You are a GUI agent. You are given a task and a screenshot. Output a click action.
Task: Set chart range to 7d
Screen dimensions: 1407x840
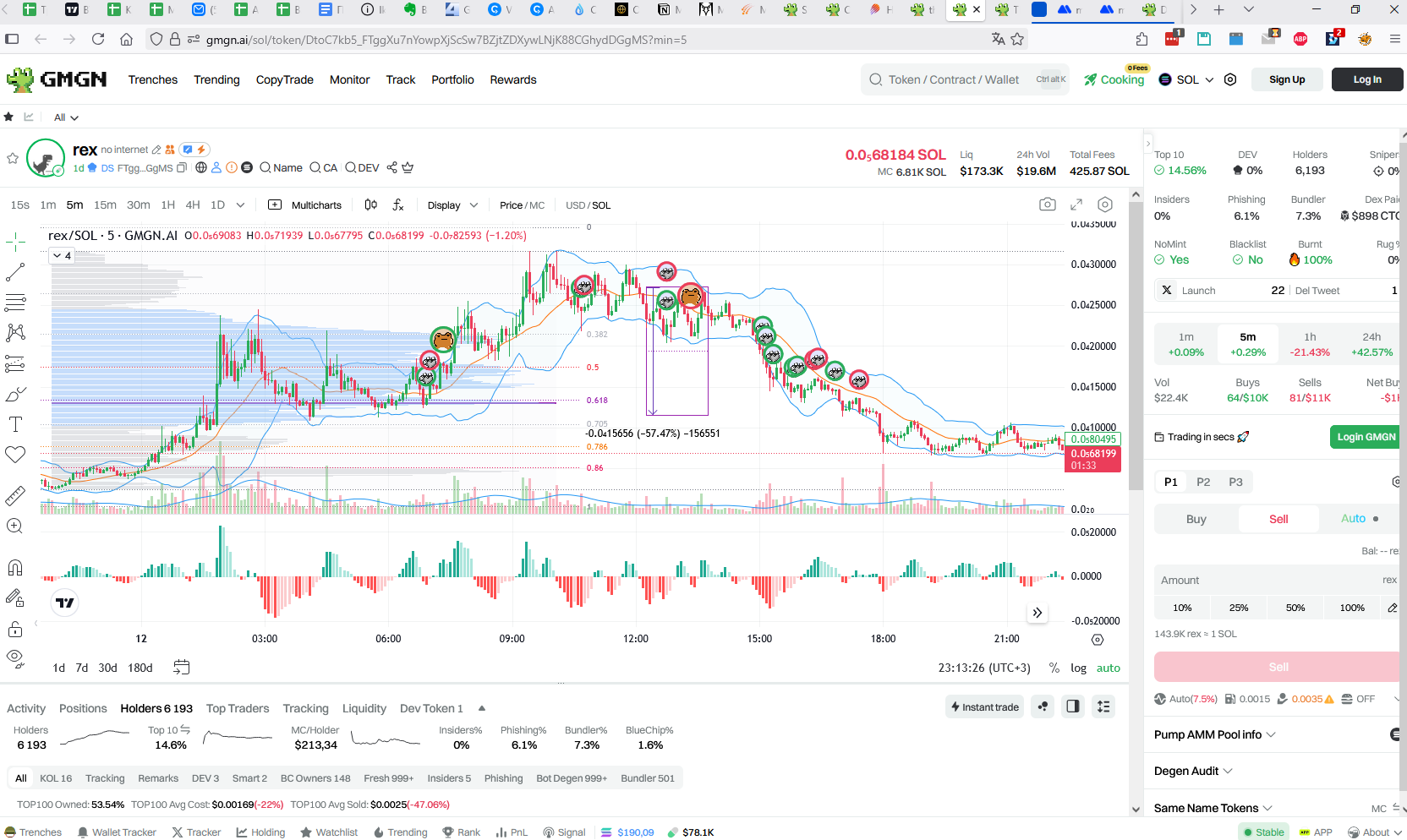pos(82,668)
